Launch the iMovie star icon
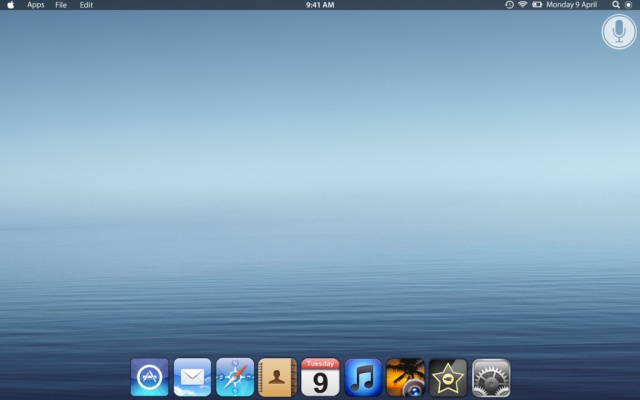This screenshot has width=640, height=400. pyautogui.click(x=448, y=378)
